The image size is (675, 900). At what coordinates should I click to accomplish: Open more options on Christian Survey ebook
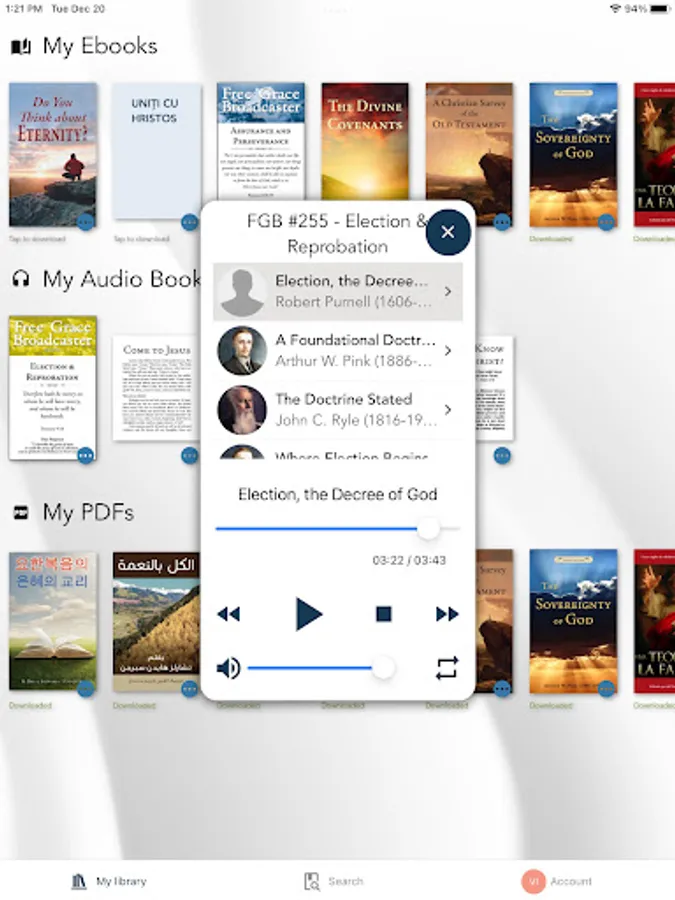502,222
